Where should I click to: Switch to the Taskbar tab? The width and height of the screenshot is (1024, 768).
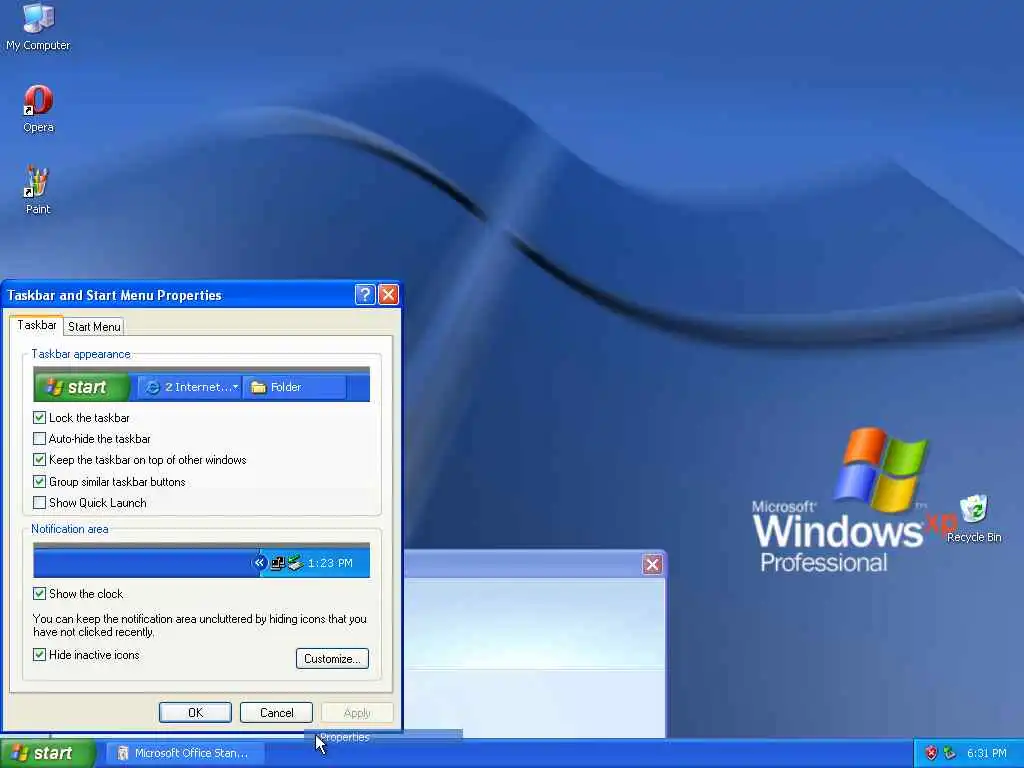[x=37, y=325]
